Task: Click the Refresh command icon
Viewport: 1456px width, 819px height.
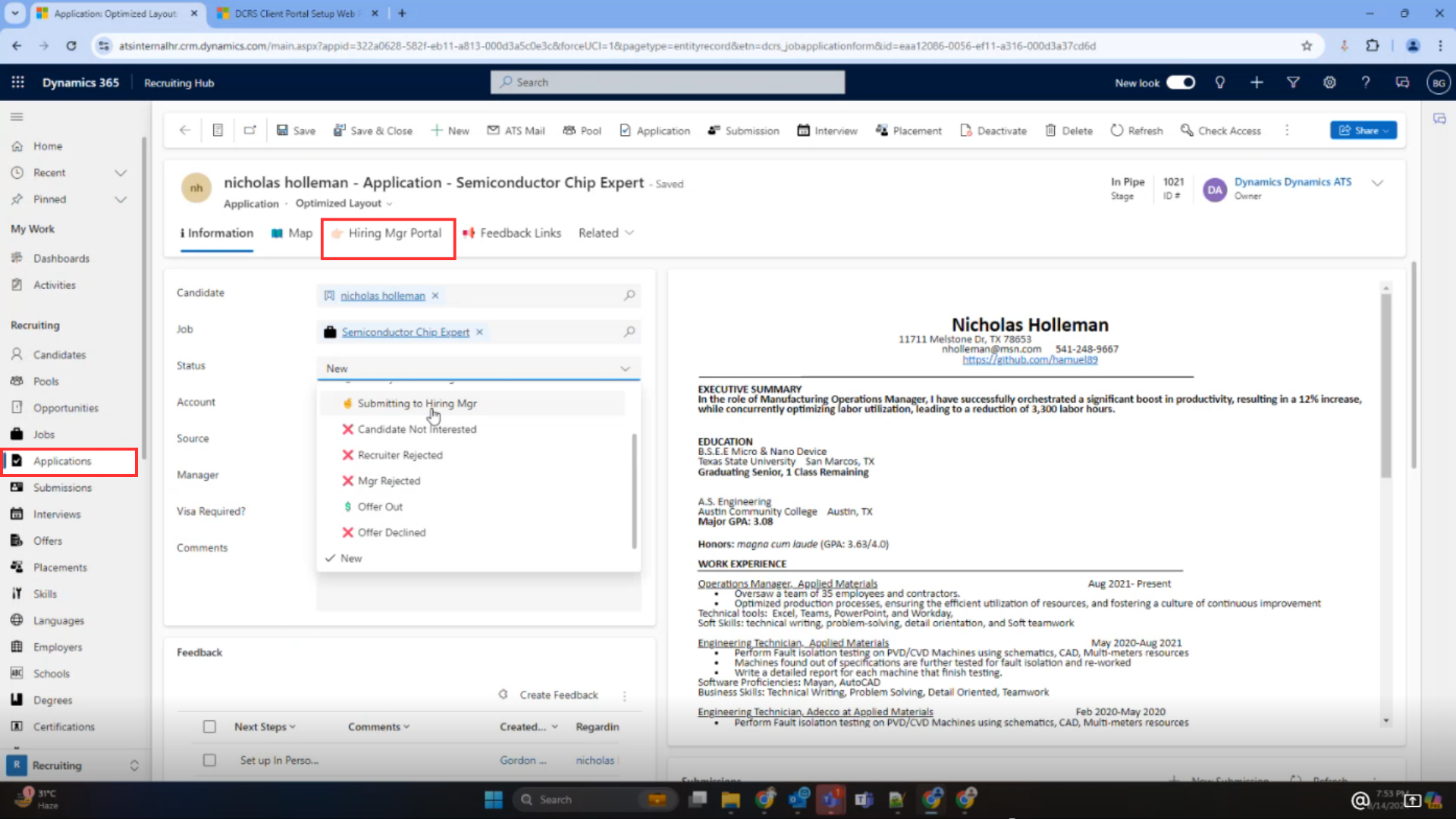Action: 1116,130
